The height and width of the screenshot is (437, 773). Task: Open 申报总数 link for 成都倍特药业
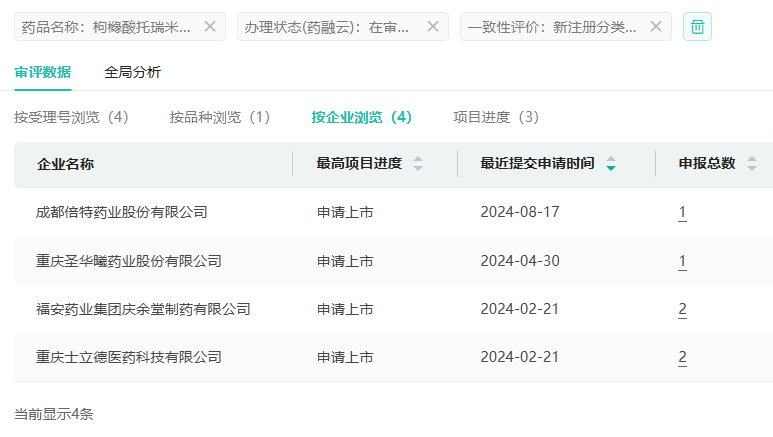682,212
